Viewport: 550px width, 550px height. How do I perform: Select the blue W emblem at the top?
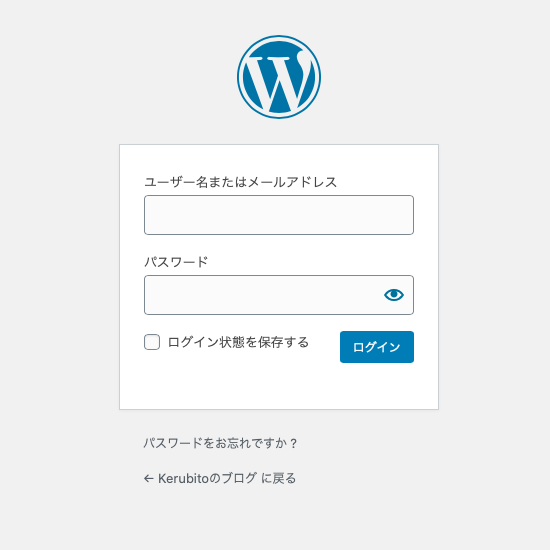coord(279,77)
